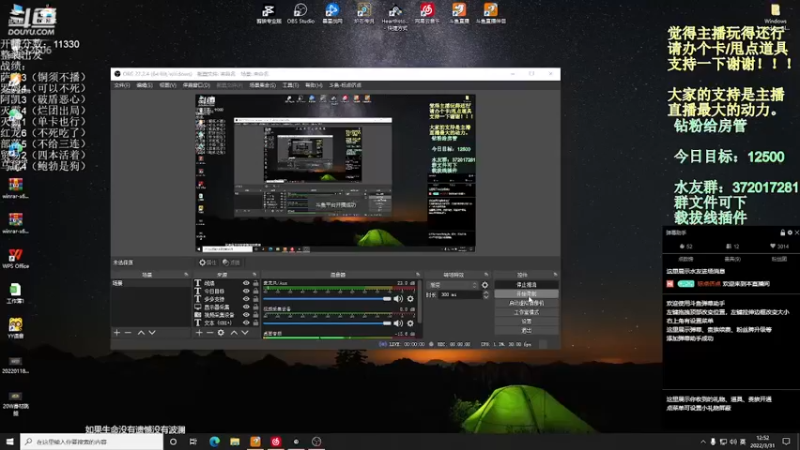Image resolution: width=800 pixels, height=450 pixels.
Task: Remove scene with minus icon in Scenes dock
Action: (128, 333)
